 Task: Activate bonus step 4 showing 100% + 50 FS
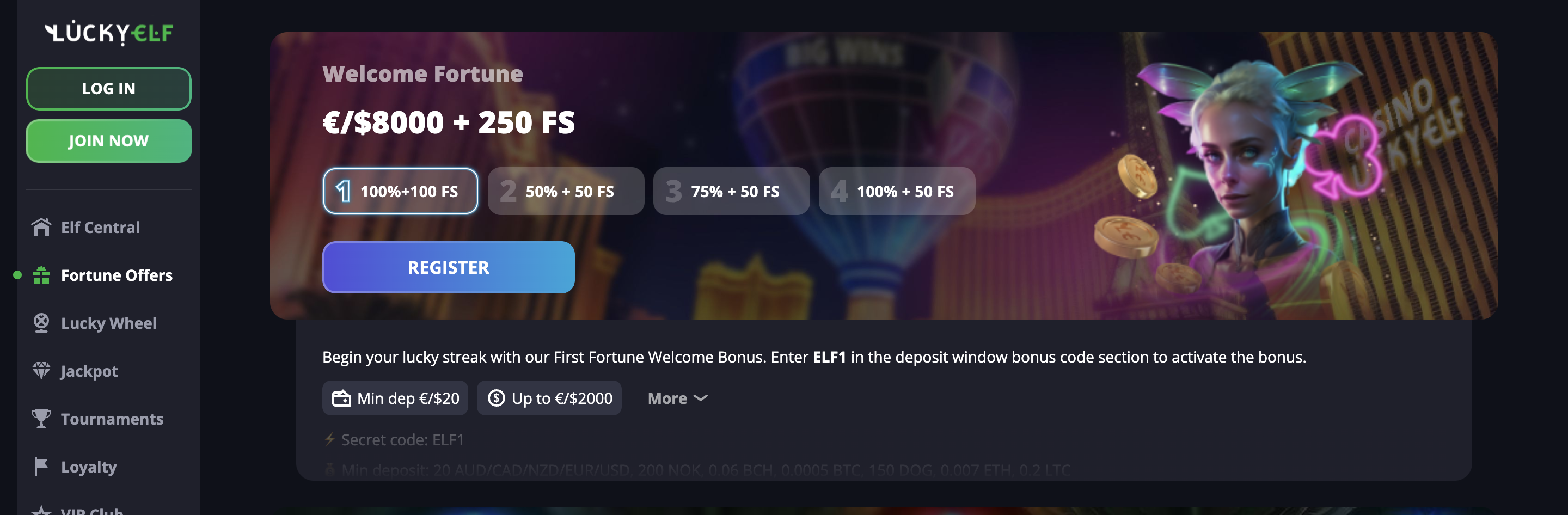896,191
